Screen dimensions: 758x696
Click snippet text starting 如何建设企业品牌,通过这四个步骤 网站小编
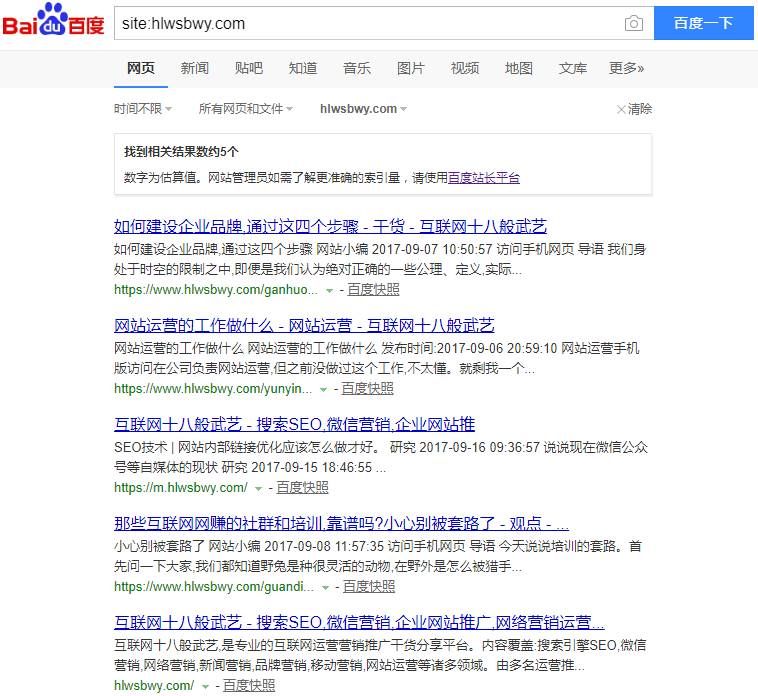380,260
